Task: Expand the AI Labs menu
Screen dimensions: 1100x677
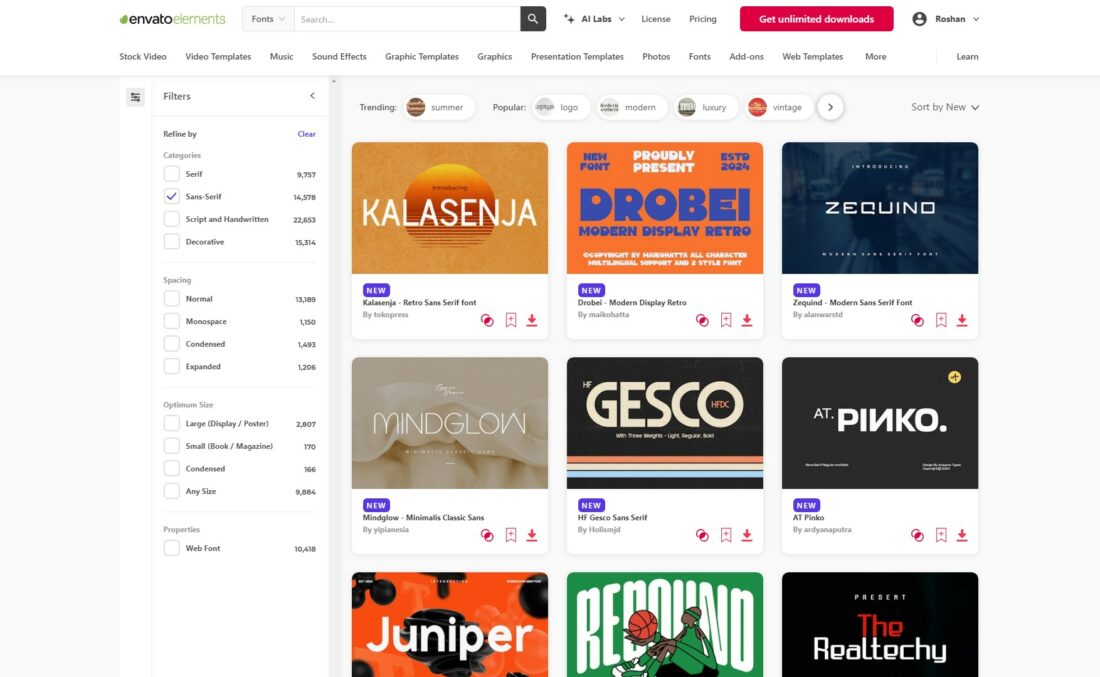Action: 594,18
